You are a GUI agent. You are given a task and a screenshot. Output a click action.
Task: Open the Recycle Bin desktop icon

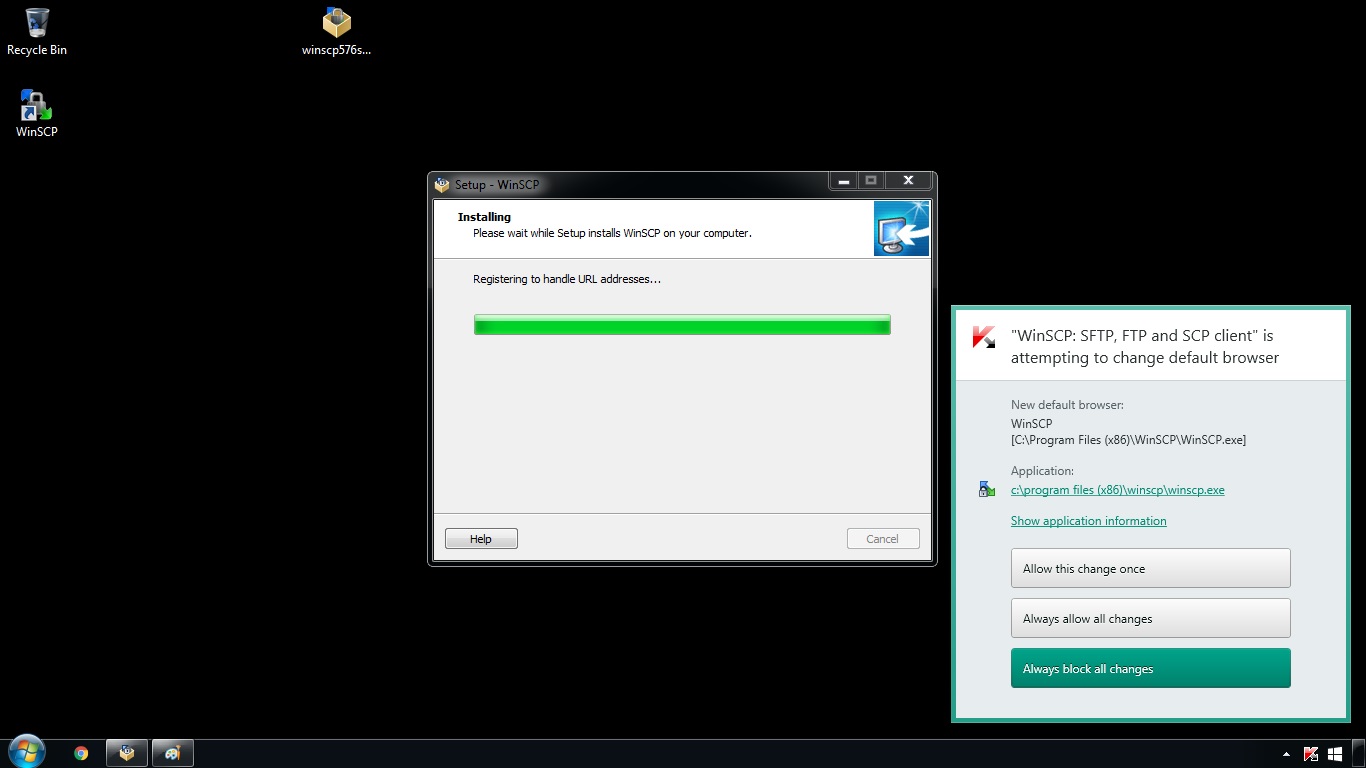point(37,31)
